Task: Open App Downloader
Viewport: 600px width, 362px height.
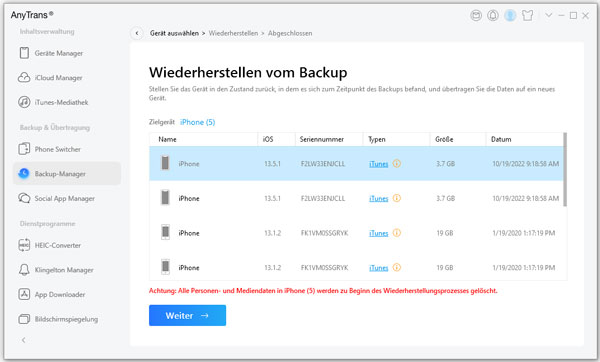Action: click(52, 294)
